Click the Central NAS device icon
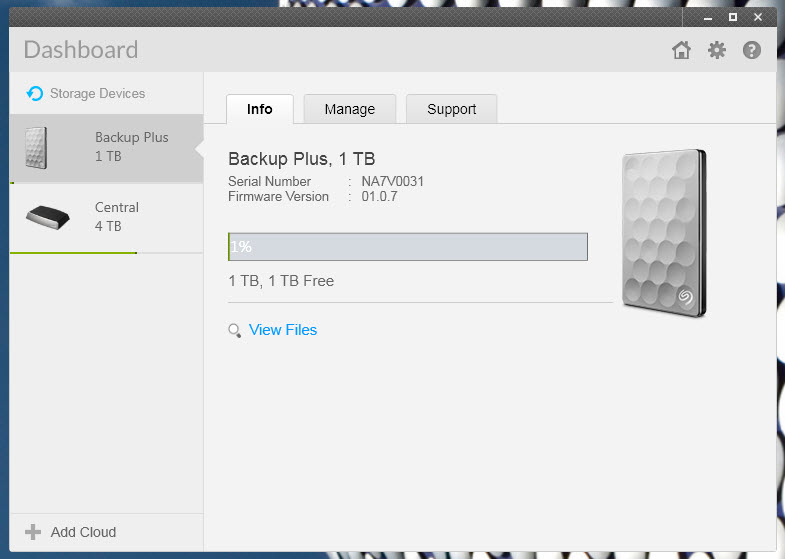This screenshot has height=559, width=785. coord(48,217)
